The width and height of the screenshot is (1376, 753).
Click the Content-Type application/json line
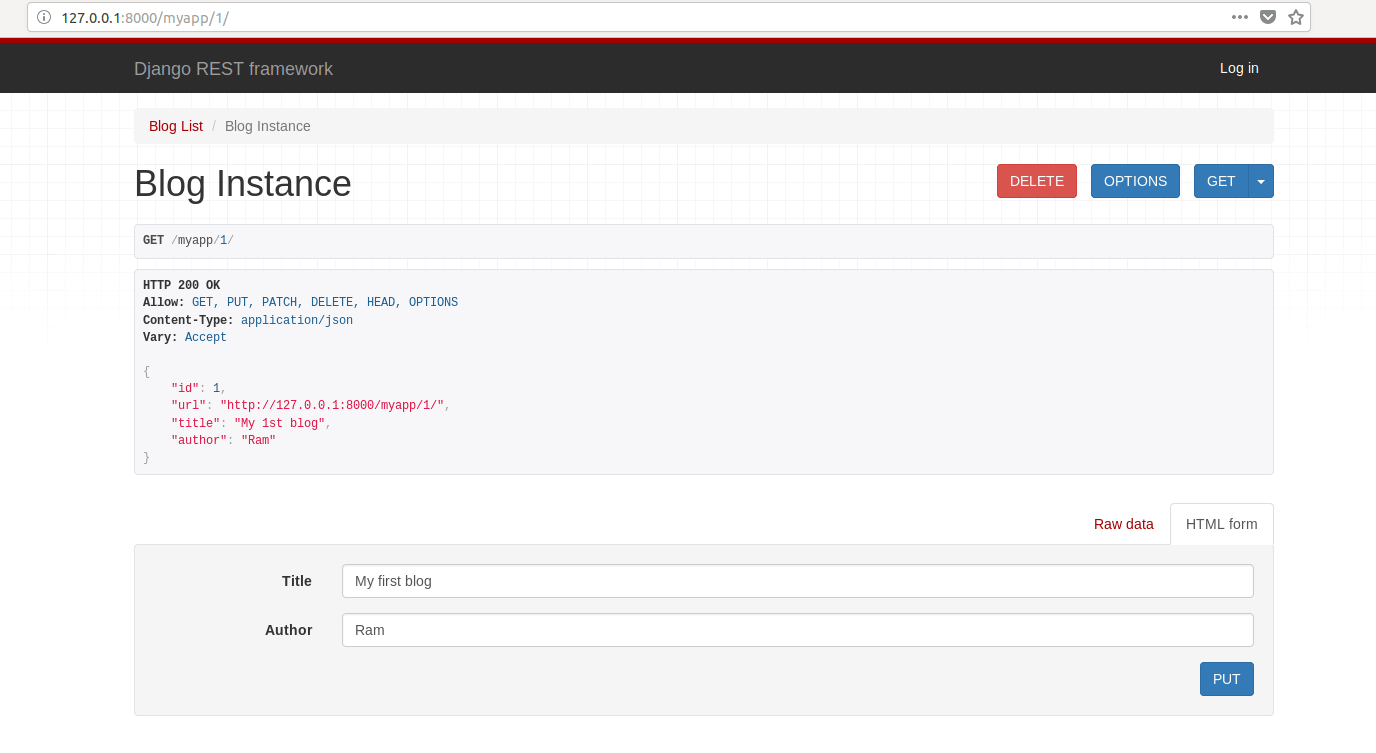(248, 320)
